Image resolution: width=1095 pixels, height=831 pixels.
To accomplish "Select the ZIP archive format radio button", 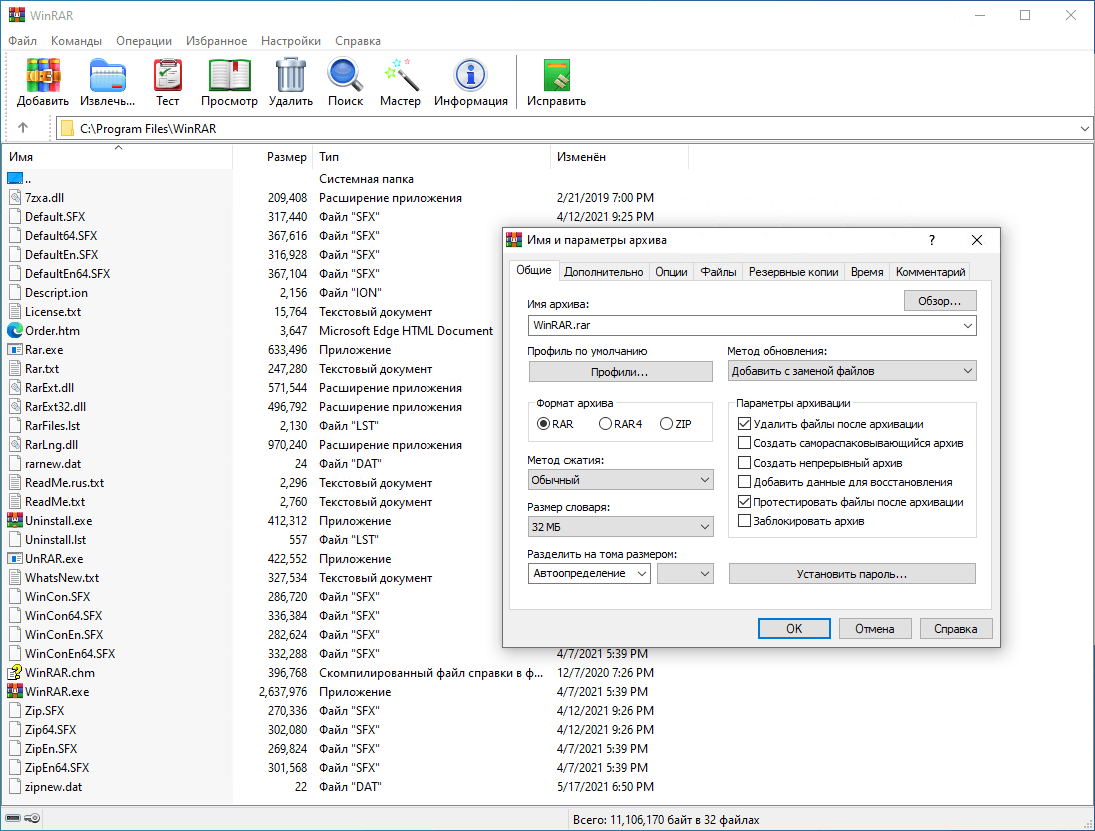I will point(667,424).
